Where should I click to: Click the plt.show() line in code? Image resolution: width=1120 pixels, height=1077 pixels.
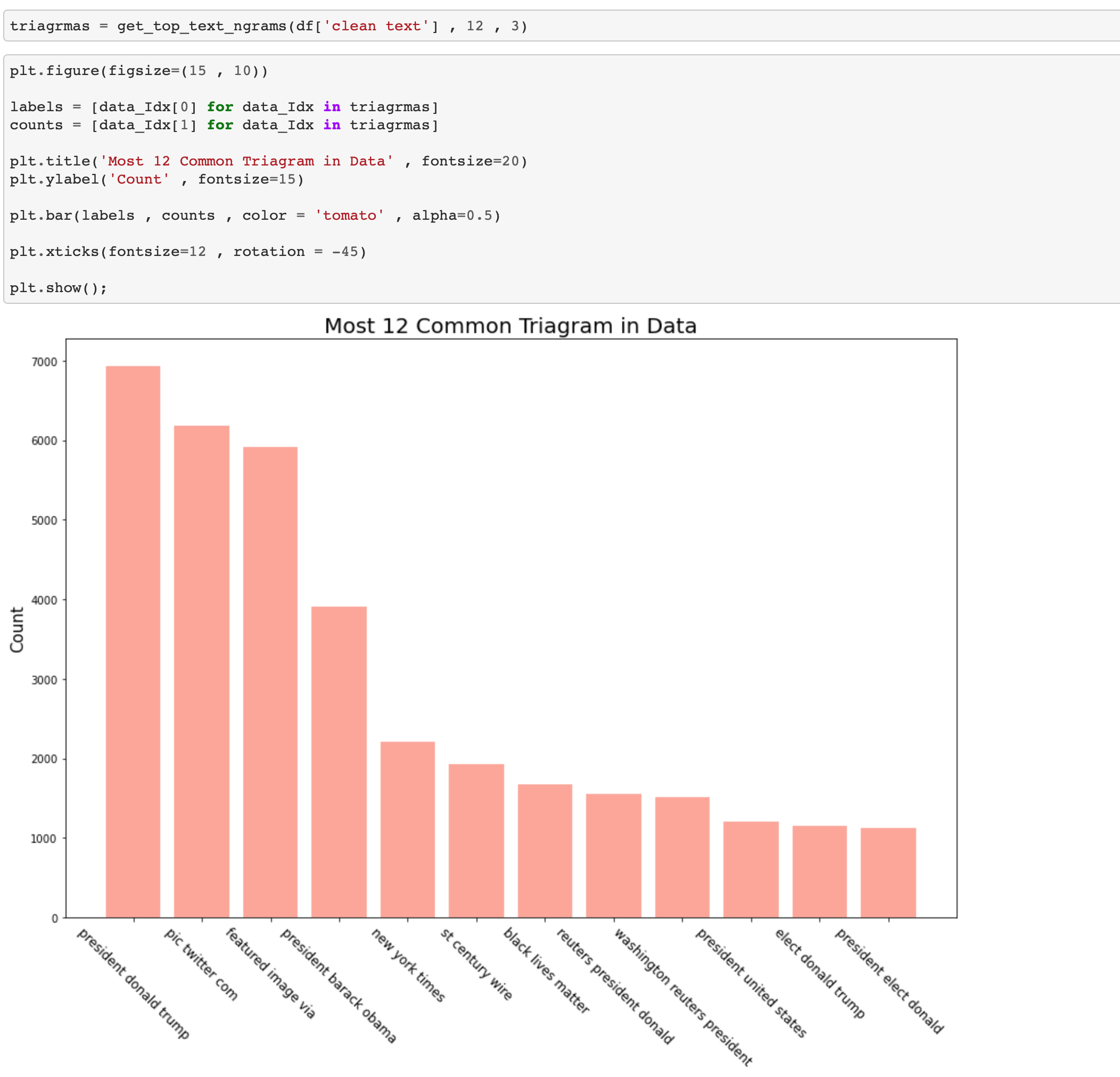pyautogui.click(x=58, y=288)
